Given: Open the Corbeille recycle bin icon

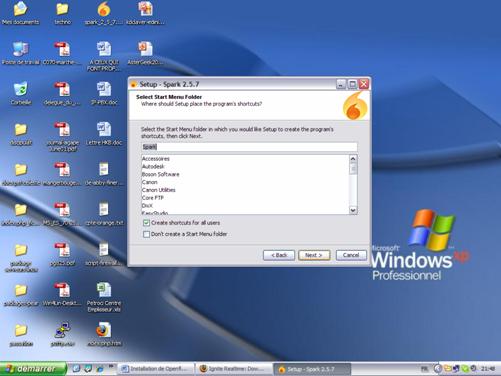Looking at the screenshot, I should [21, 93].
